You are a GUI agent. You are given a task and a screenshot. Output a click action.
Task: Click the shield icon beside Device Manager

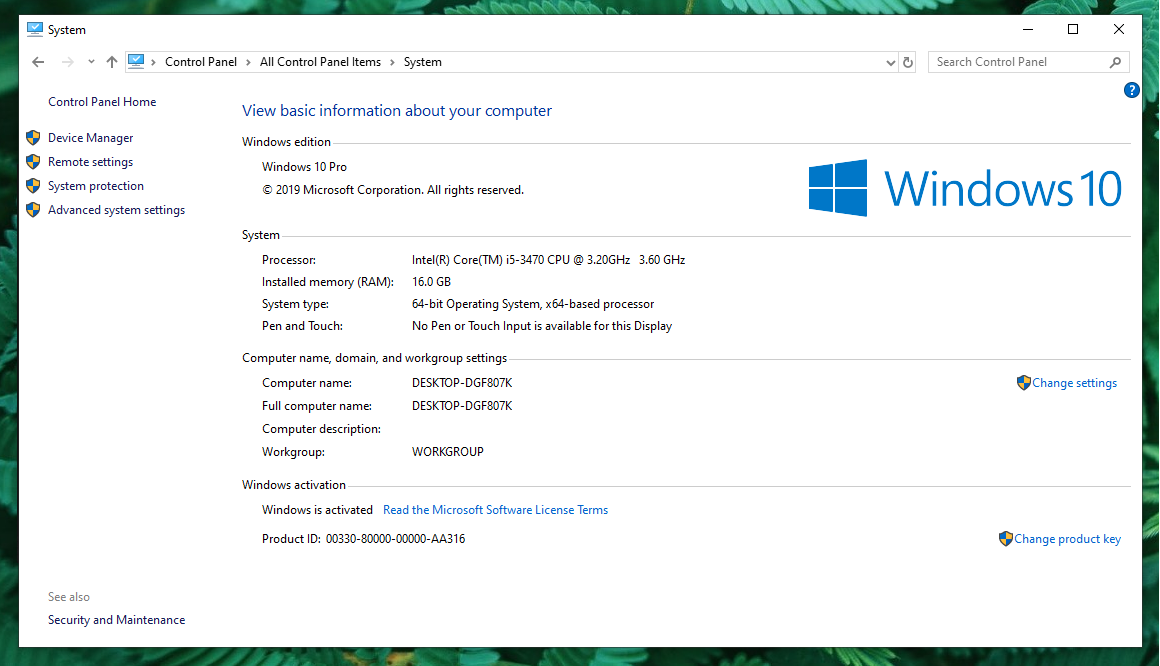(x=33, y=138)
